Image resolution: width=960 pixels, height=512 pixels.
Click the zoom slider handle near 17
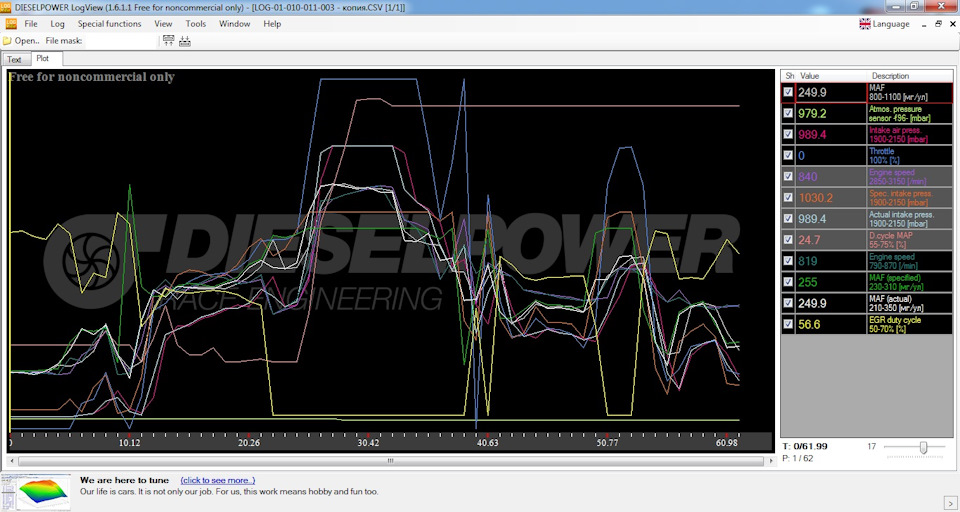pyautogui.click(x=923, y=448)
